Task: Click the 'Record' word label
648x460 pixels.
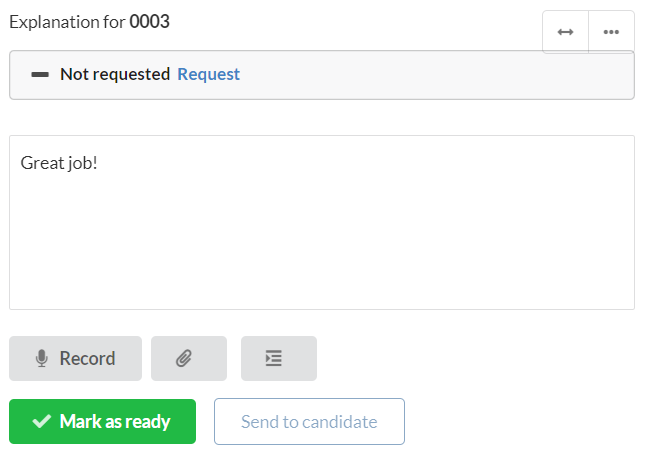Action: [x=87, y=358]
